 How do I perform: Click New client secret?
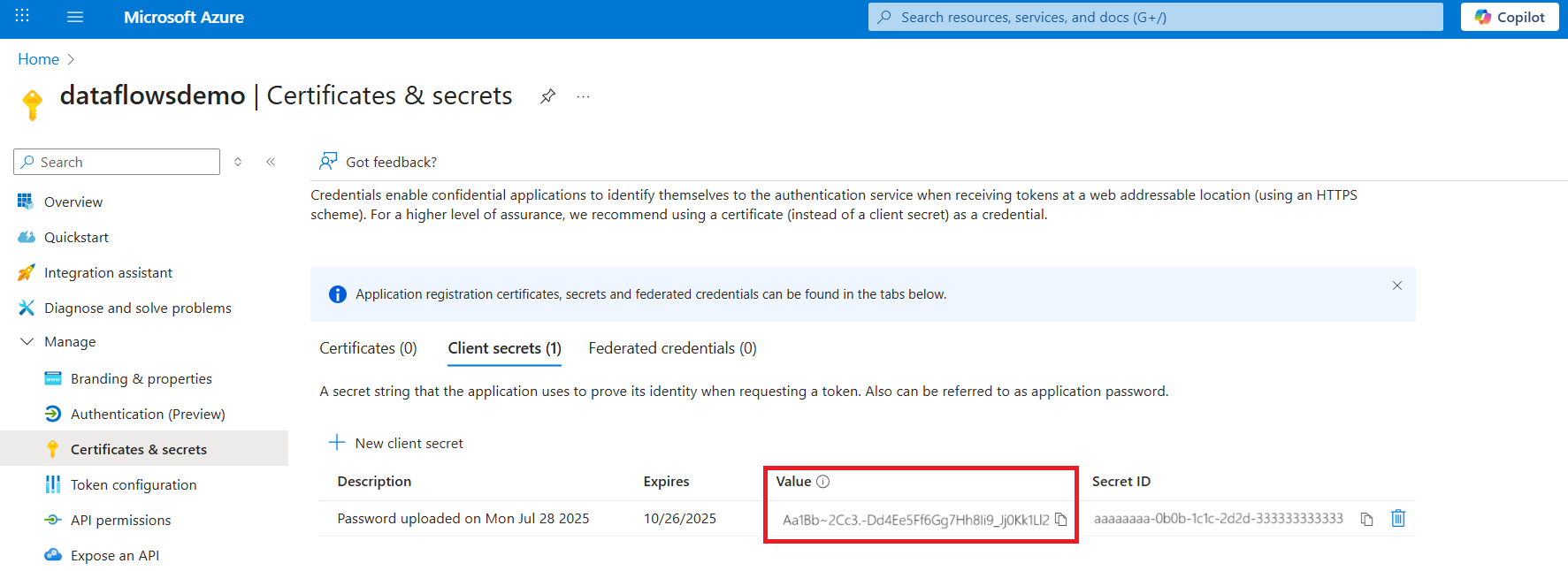pos(396,443)
